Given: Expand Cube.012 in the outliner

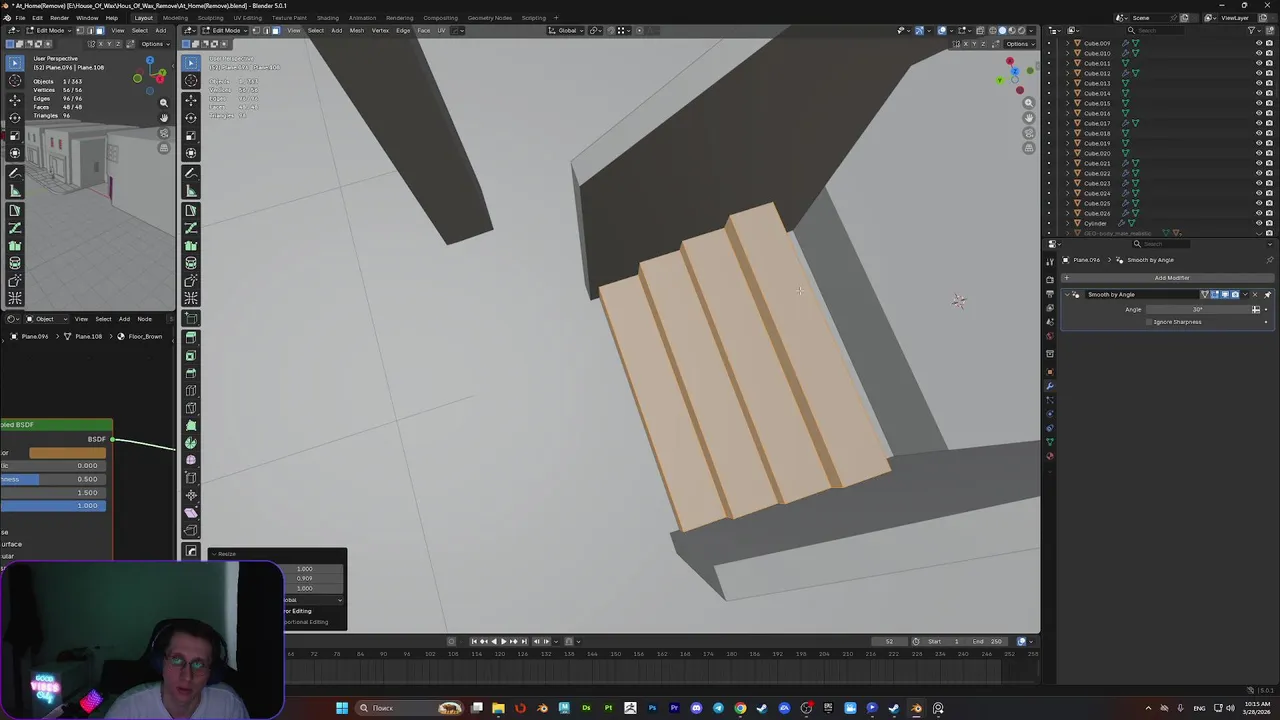Looking at the screenshot, I should tap(1067, 73).
